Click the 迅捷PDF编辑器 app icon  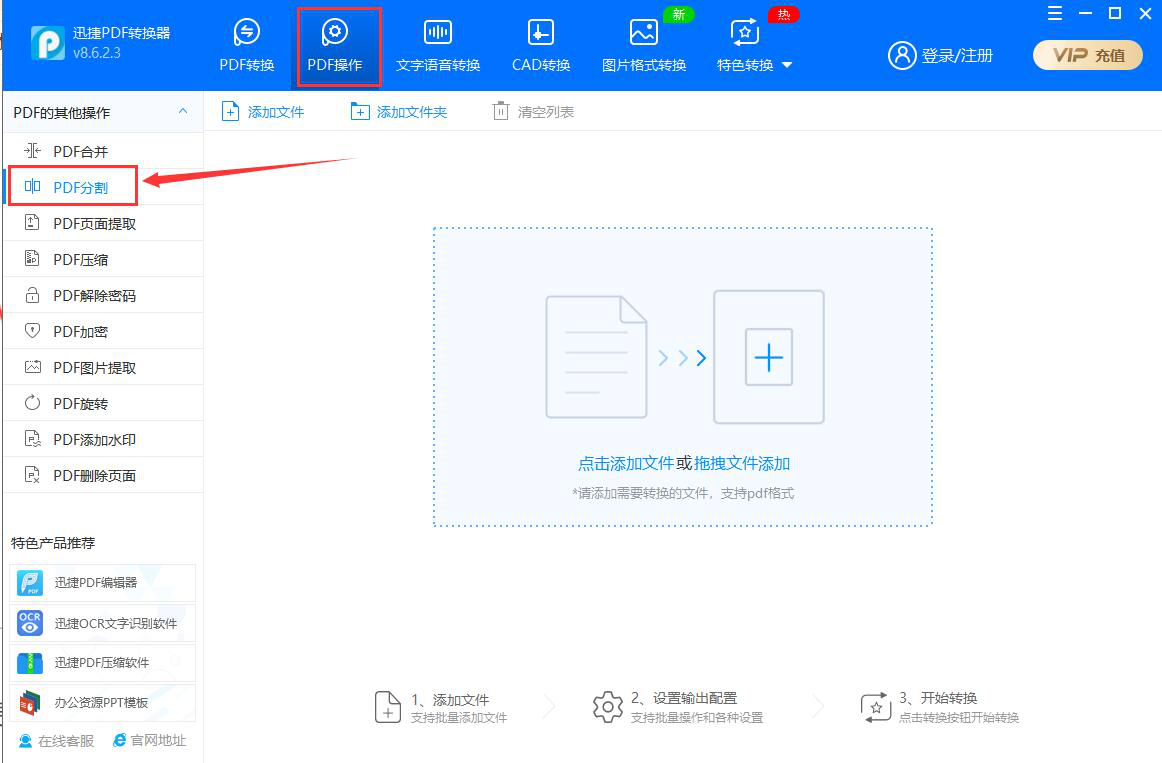pos(30,583)
